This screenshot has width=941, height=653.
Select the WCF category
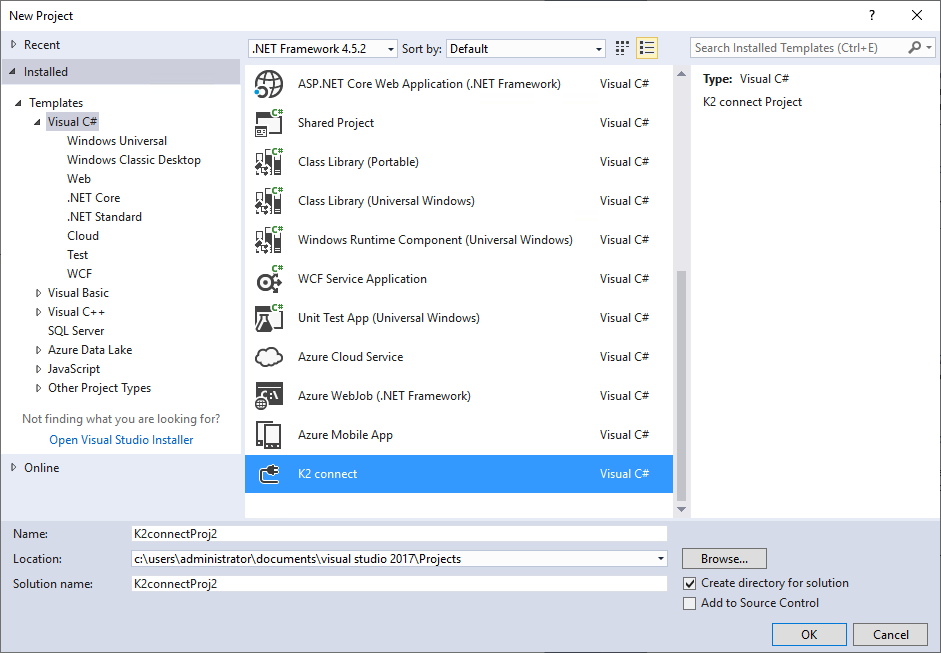pos(79,274)
